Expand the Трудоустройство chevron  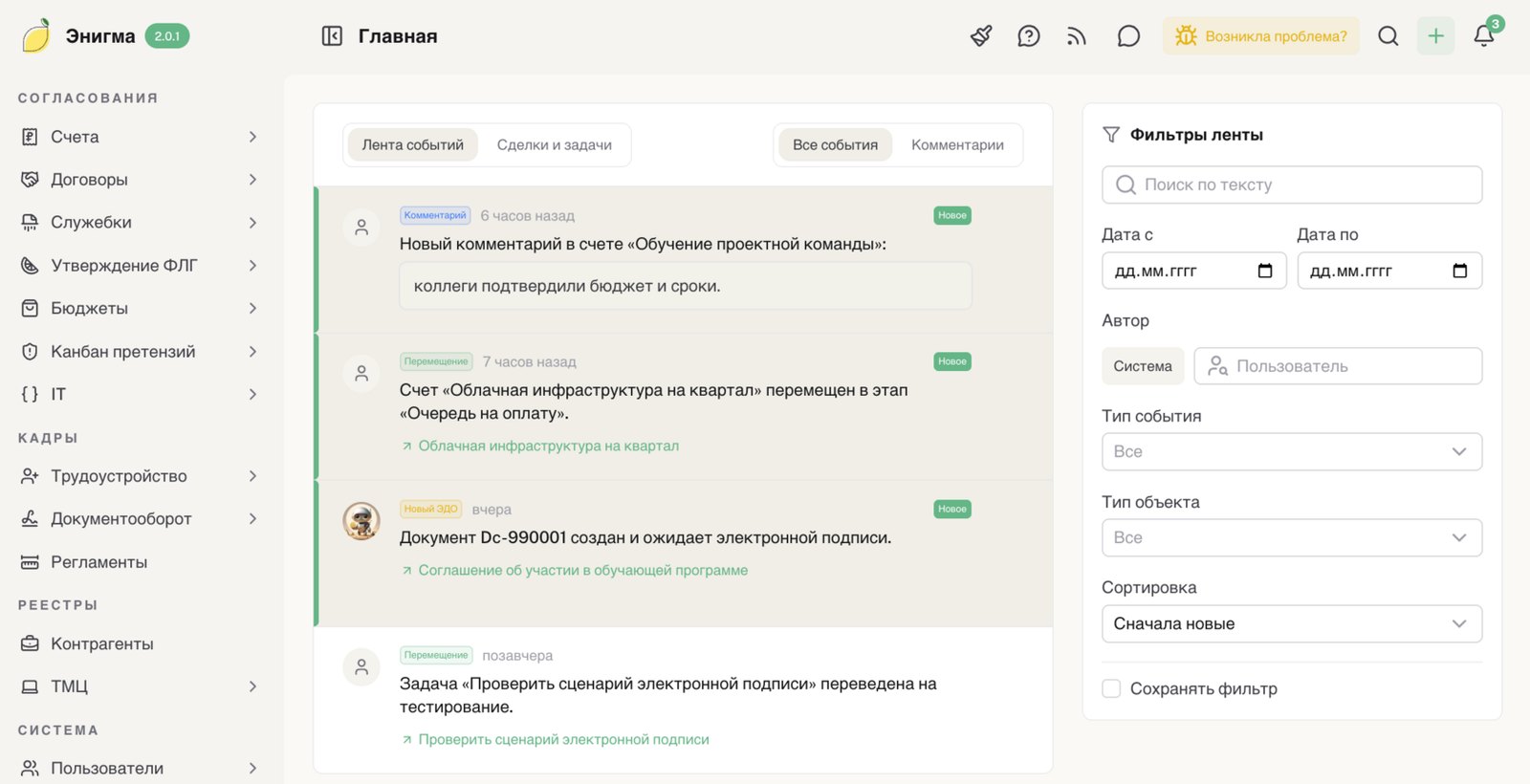click(x=252, y=476)
